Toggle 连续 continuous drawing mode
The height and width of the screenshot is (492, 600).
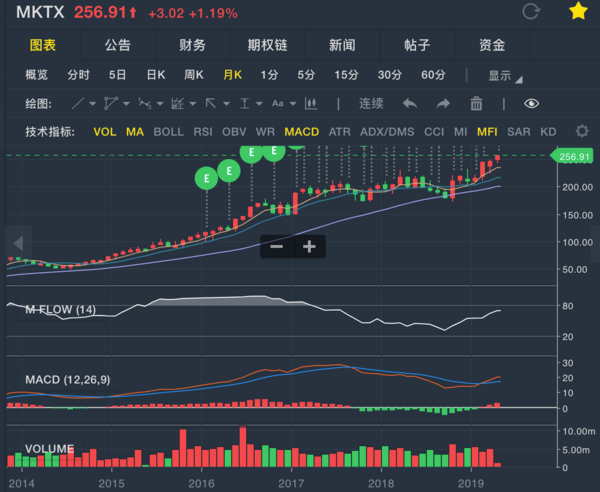tap(371, 103)
